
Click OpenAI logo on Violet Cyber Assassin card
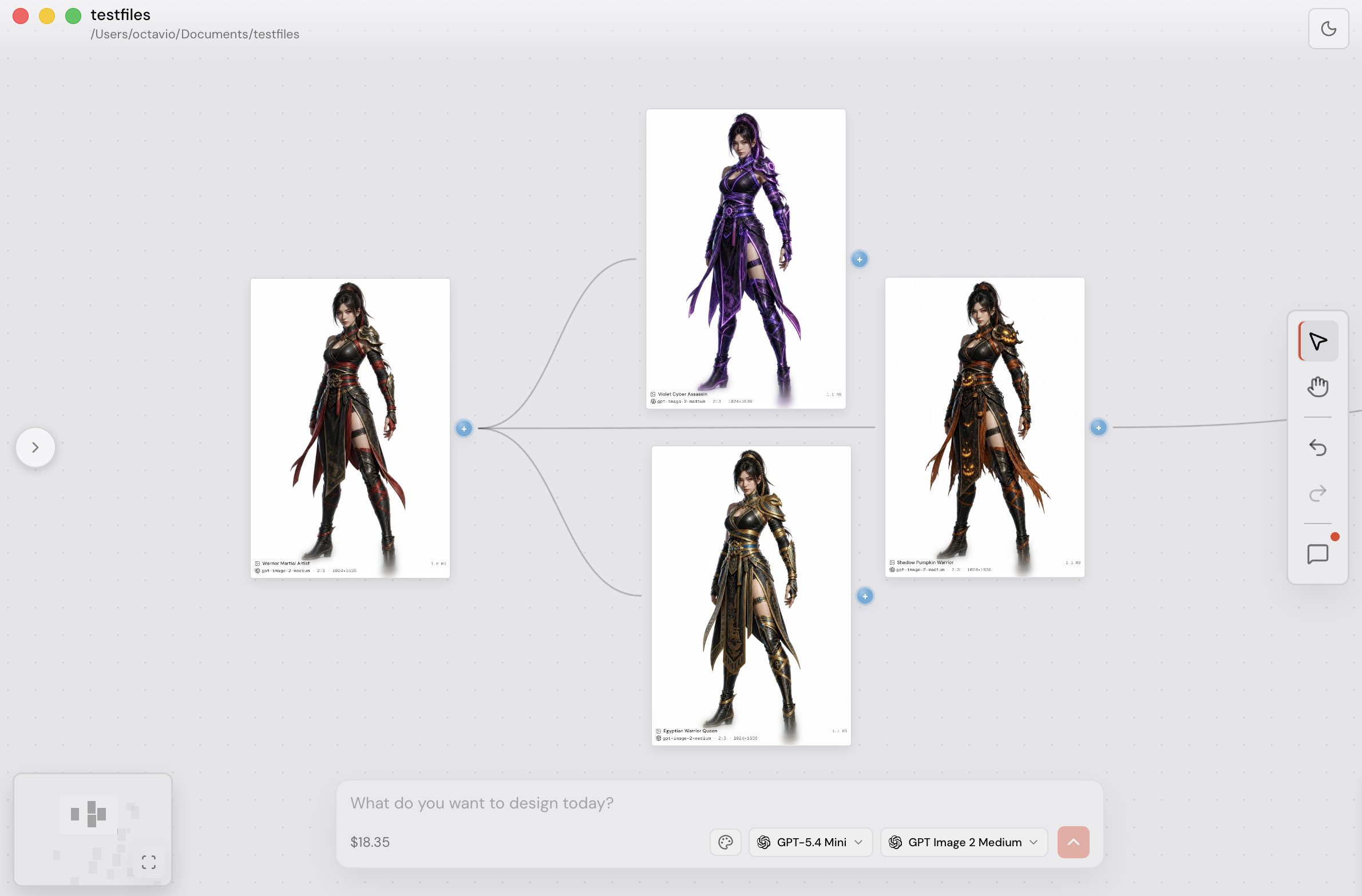(653, 401)
